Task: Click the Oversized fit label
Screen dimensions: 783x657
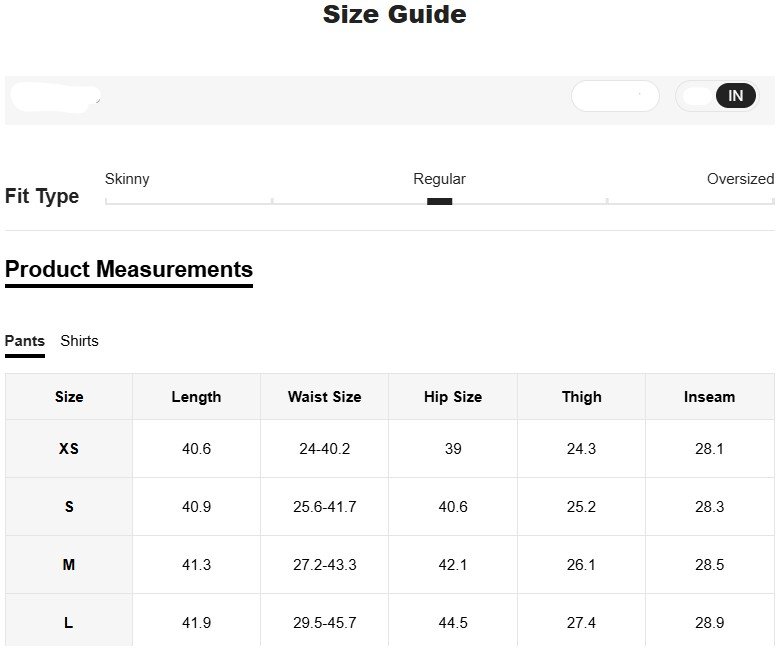Action: click(x=740, y=179)
